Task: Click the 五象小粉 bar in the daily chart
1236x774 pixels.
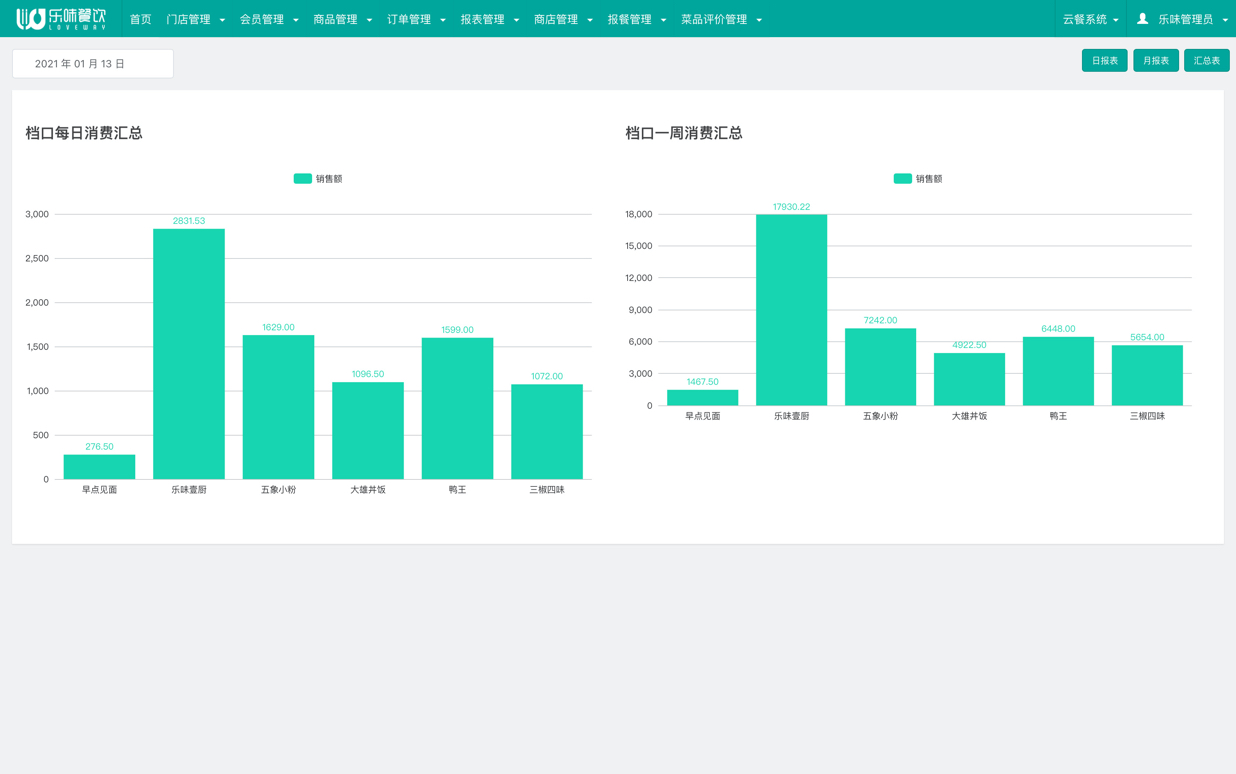Action: [x=278, y=407]
